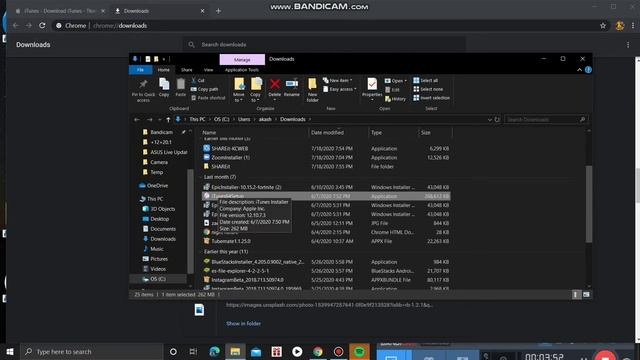Click Select none in ribbon

pos(428,89)
